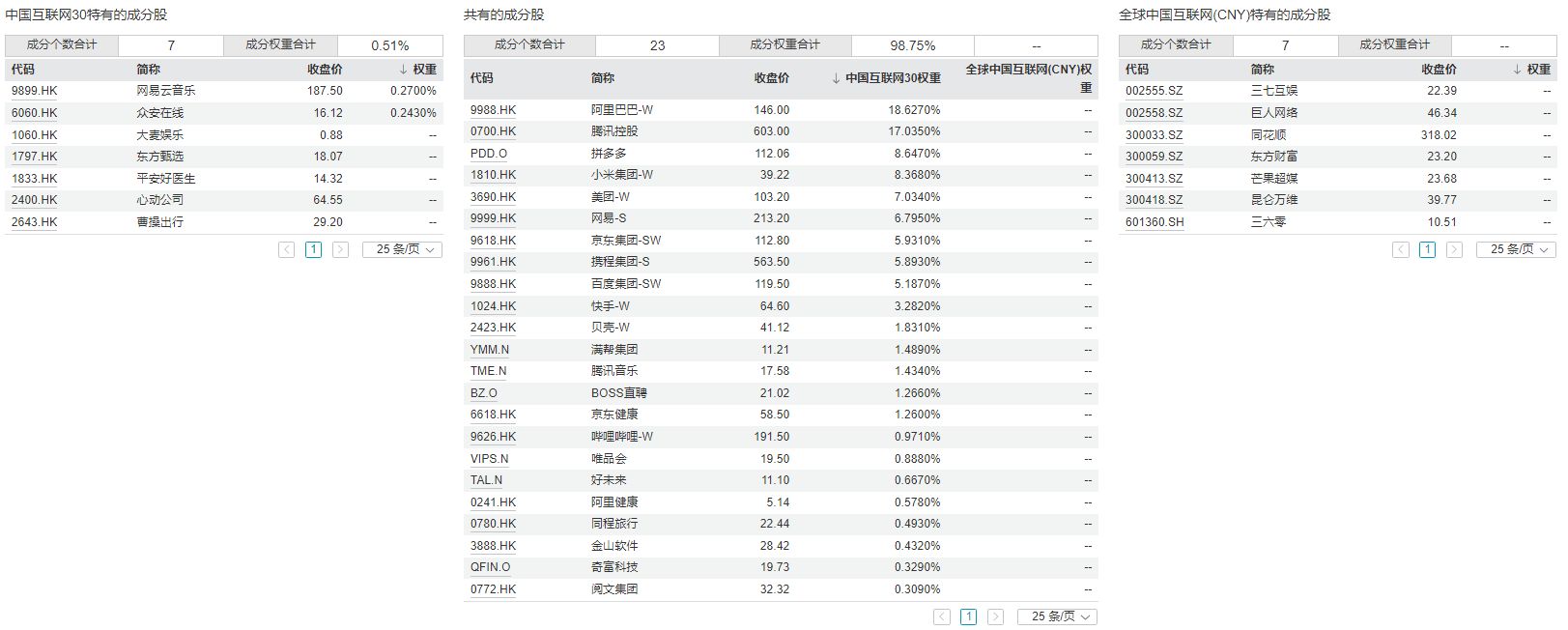The image size is (1568, 630).
Task: Click previous page arrow in left table
Action: (x=287, y=249)
